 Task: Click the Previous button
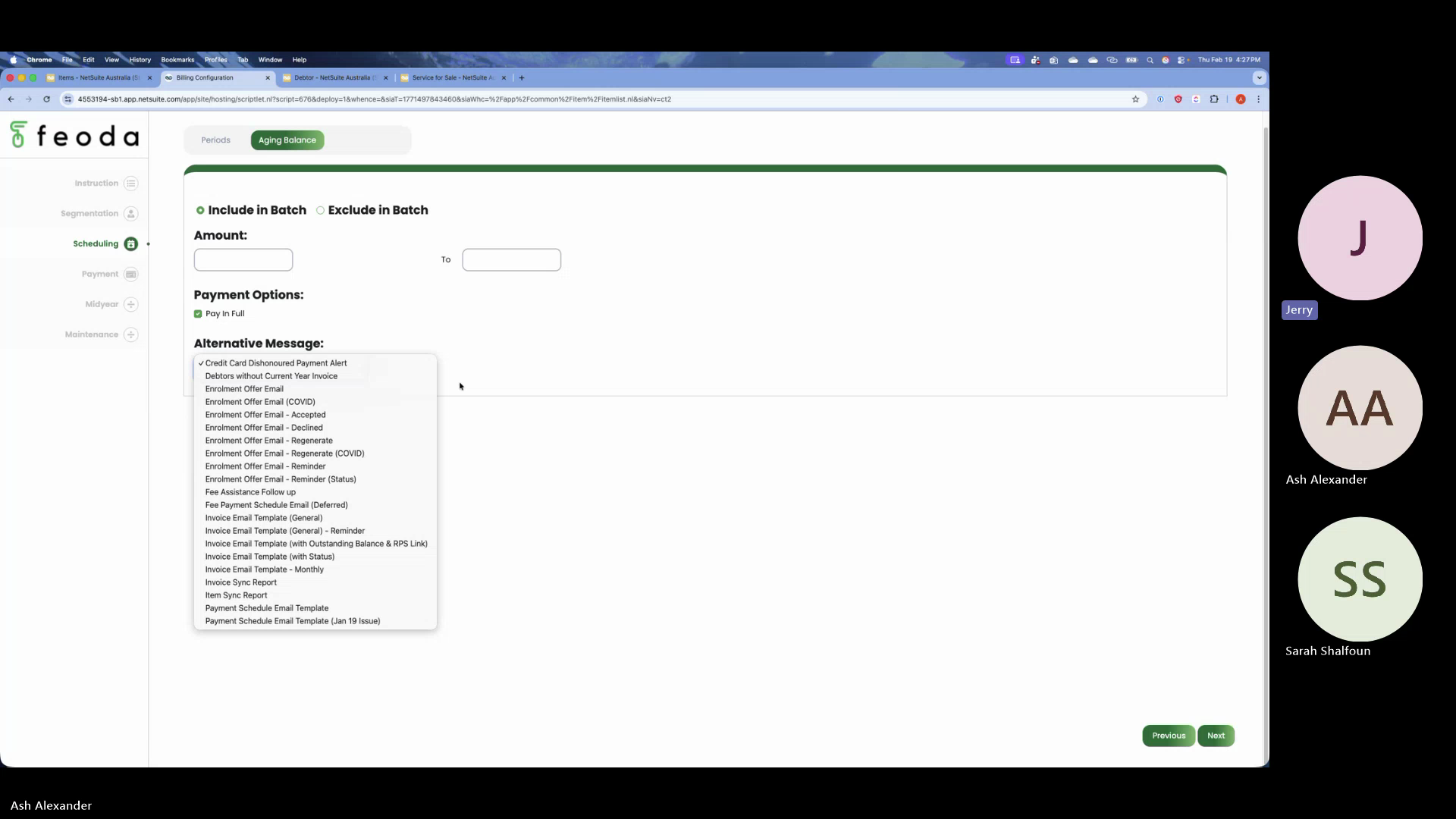click(1169, 735)
